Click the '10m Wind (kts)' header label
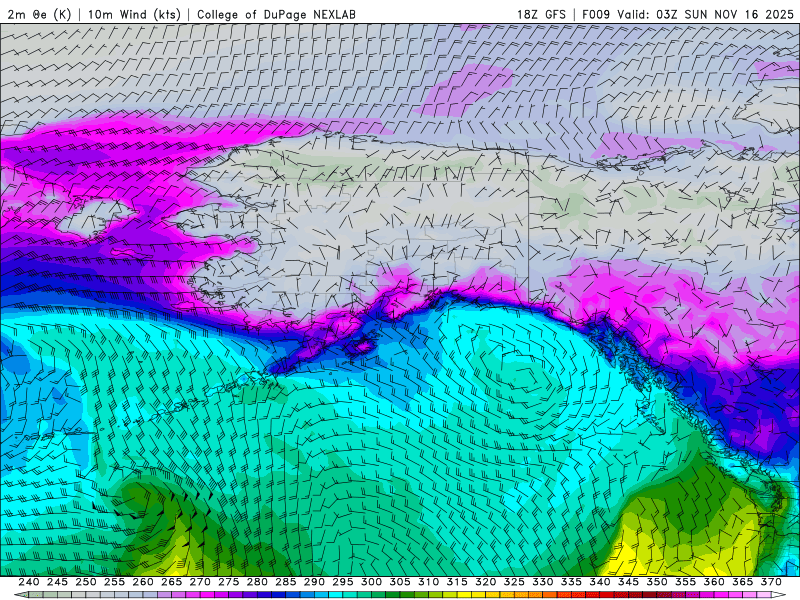Screen dimensions: 800x600 [134, 14]
